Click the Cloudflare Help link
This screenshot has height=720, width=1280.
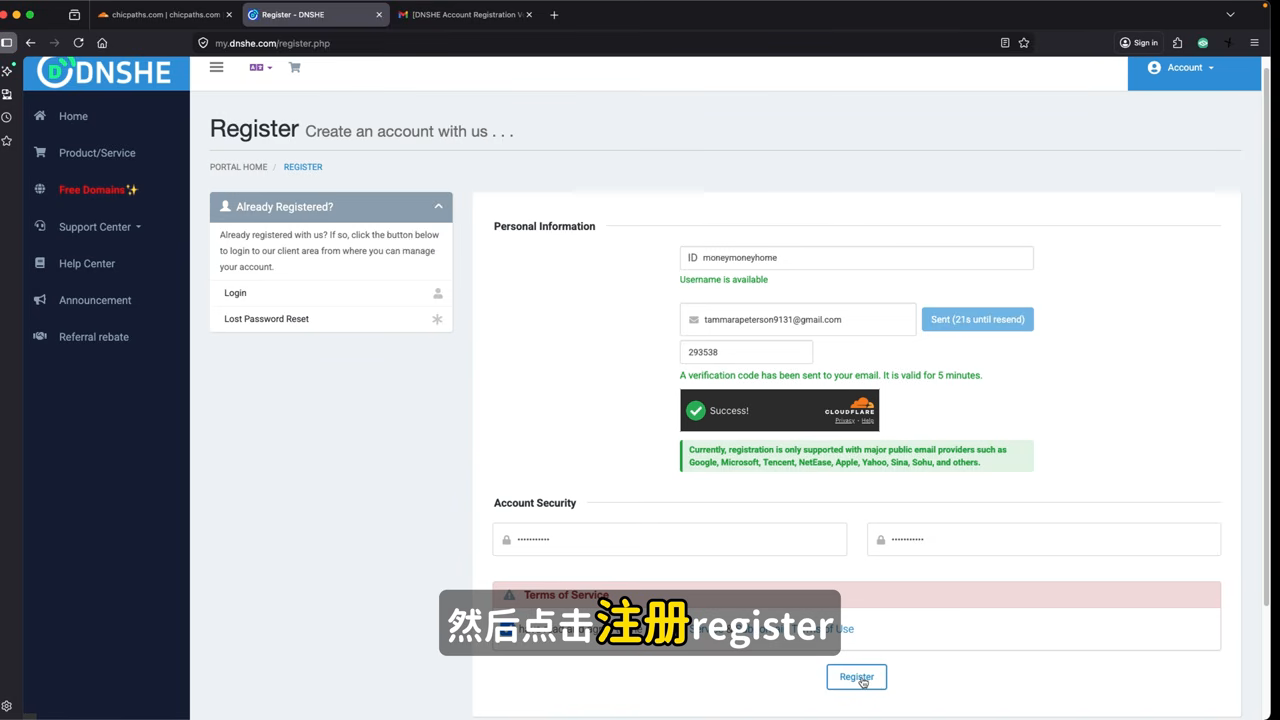pyautogui.click(x=867, y=421)
